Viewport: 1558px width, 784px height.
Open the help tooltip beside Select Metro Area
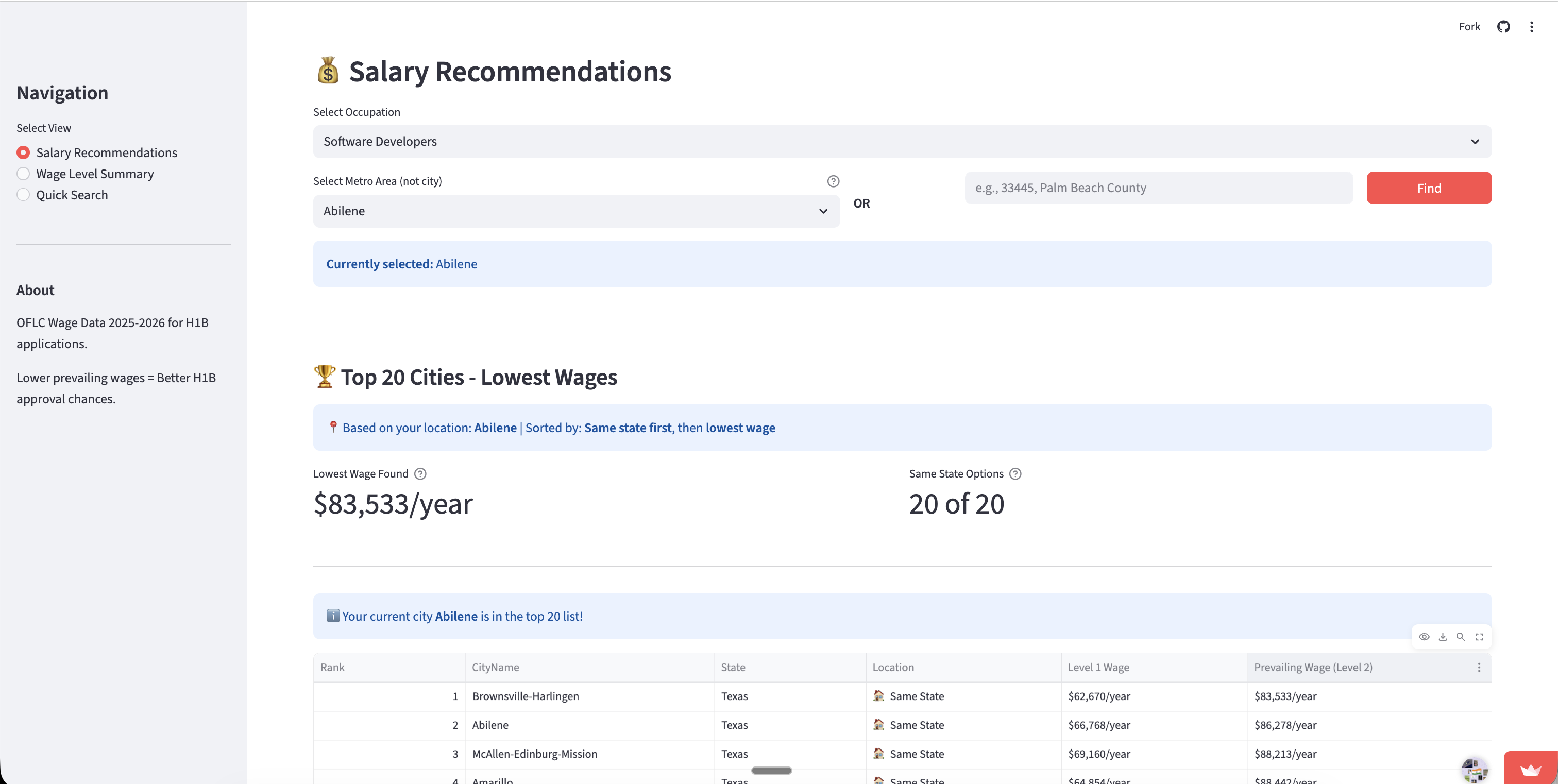[834, 181]
